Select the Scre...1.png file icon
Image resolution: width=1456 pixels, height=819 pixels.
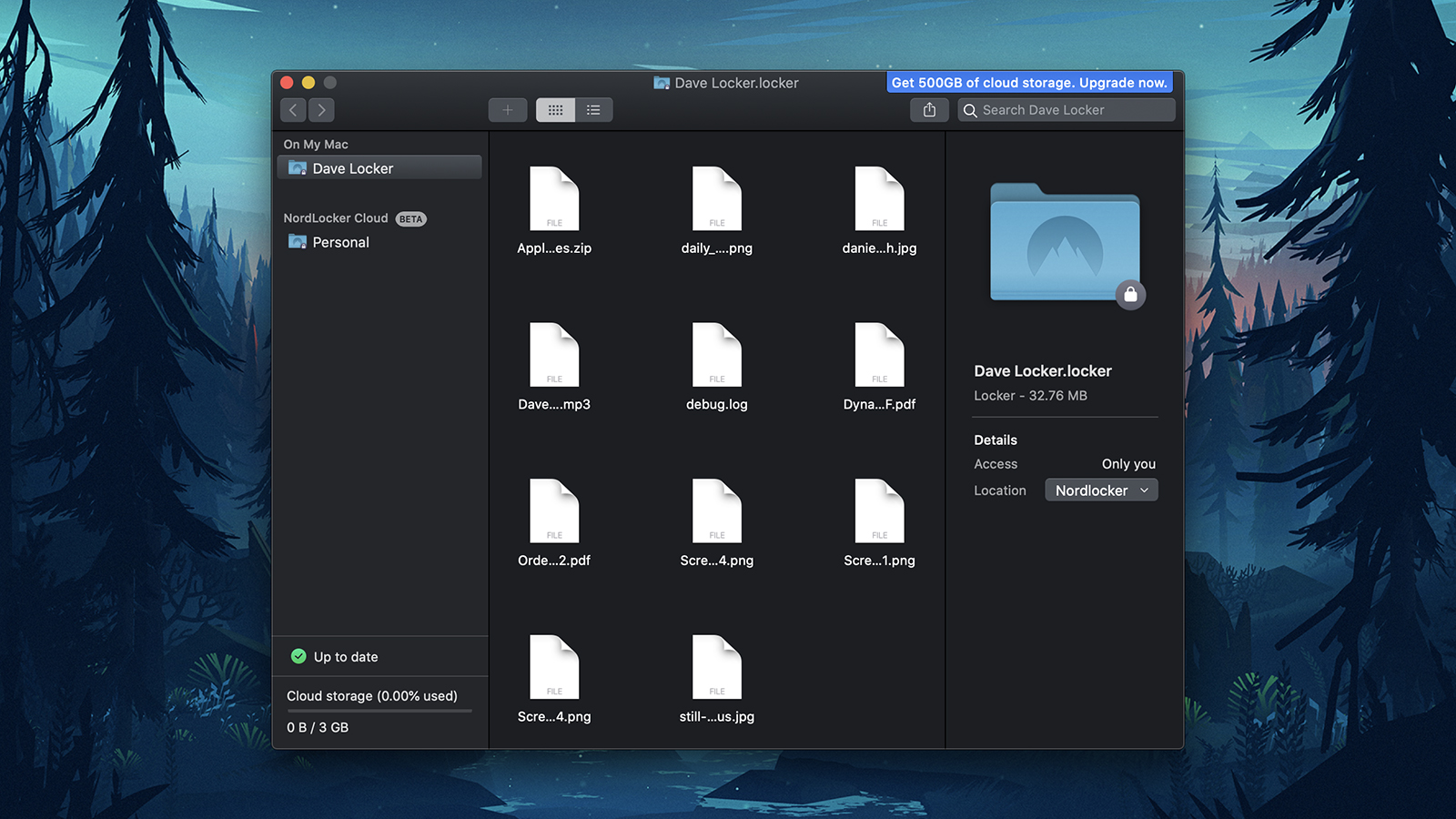[879, 511]
